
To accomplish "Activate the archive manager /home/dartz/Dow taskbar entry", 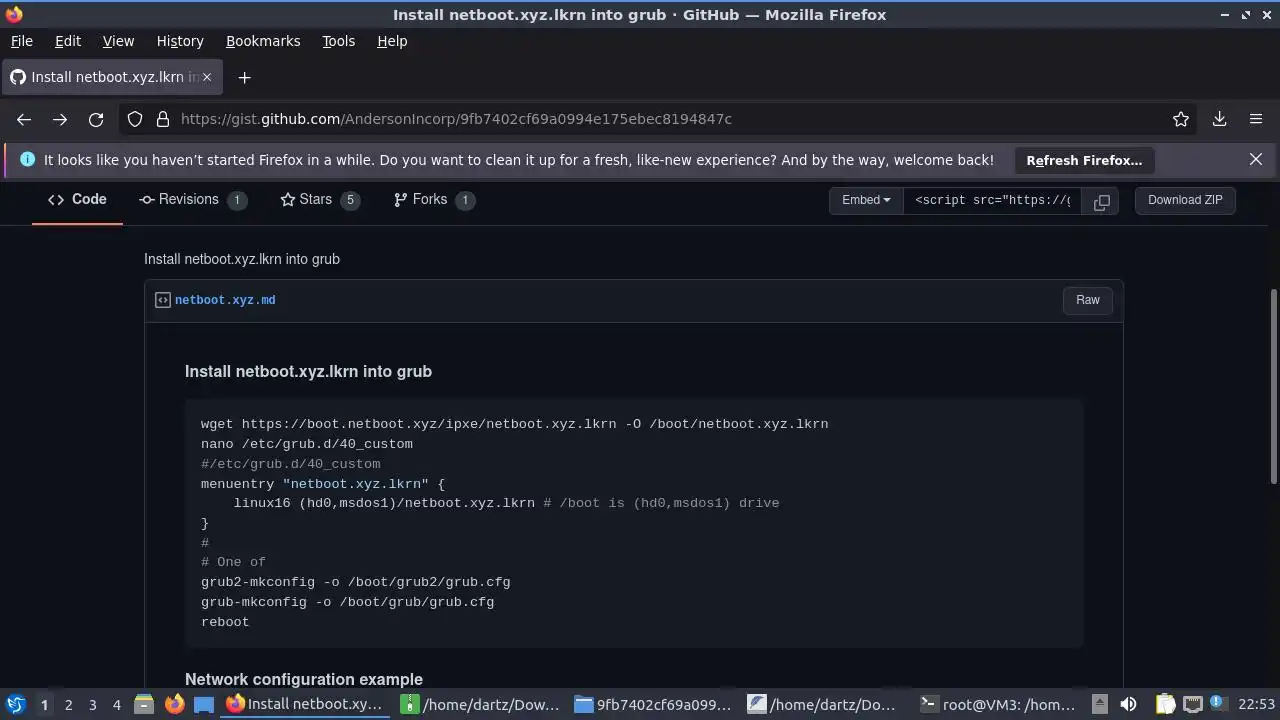I will (x=482, y=704).
